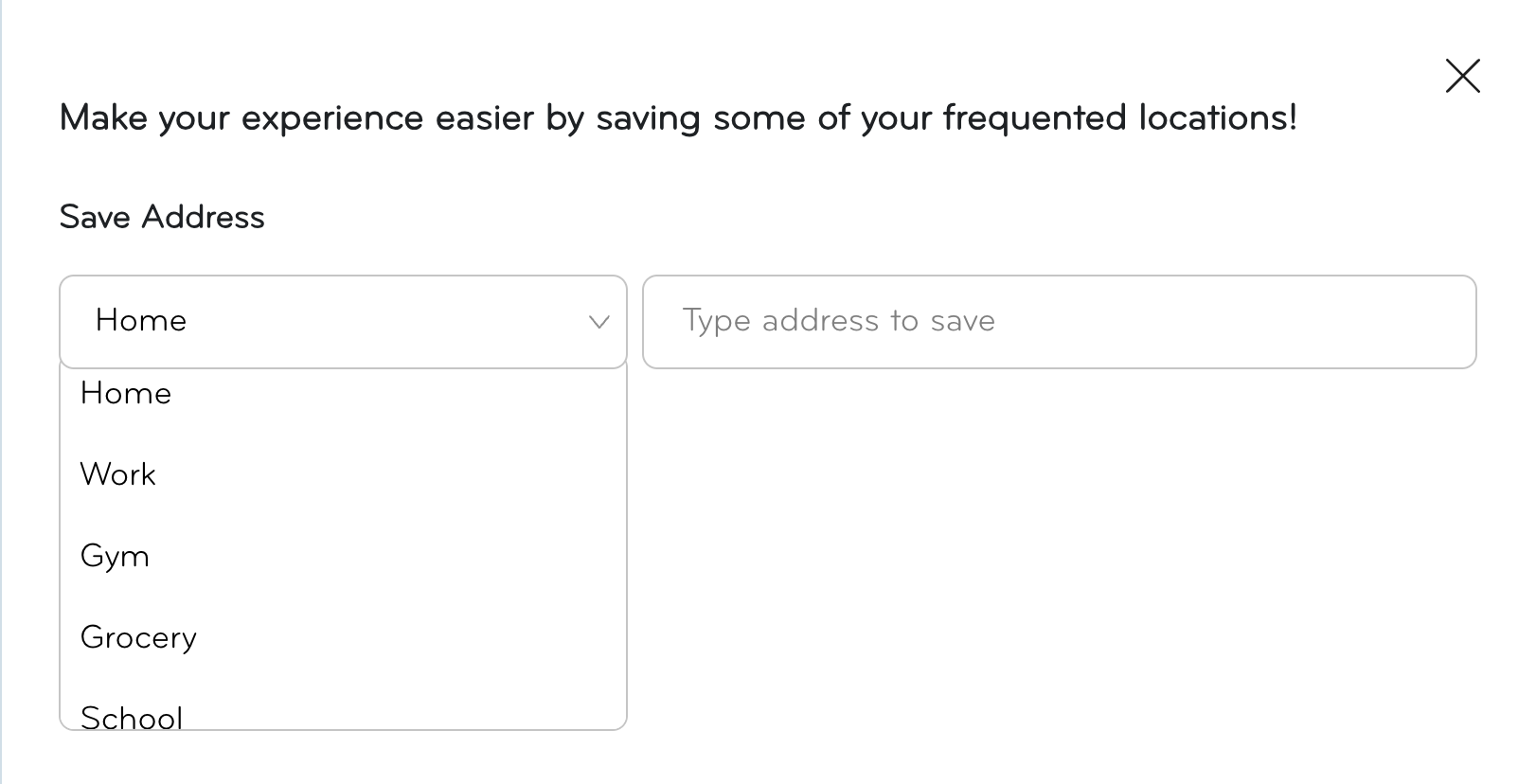Click the address input field
This screenshot has width=1536, height=784.
[x=1059, y=321]
